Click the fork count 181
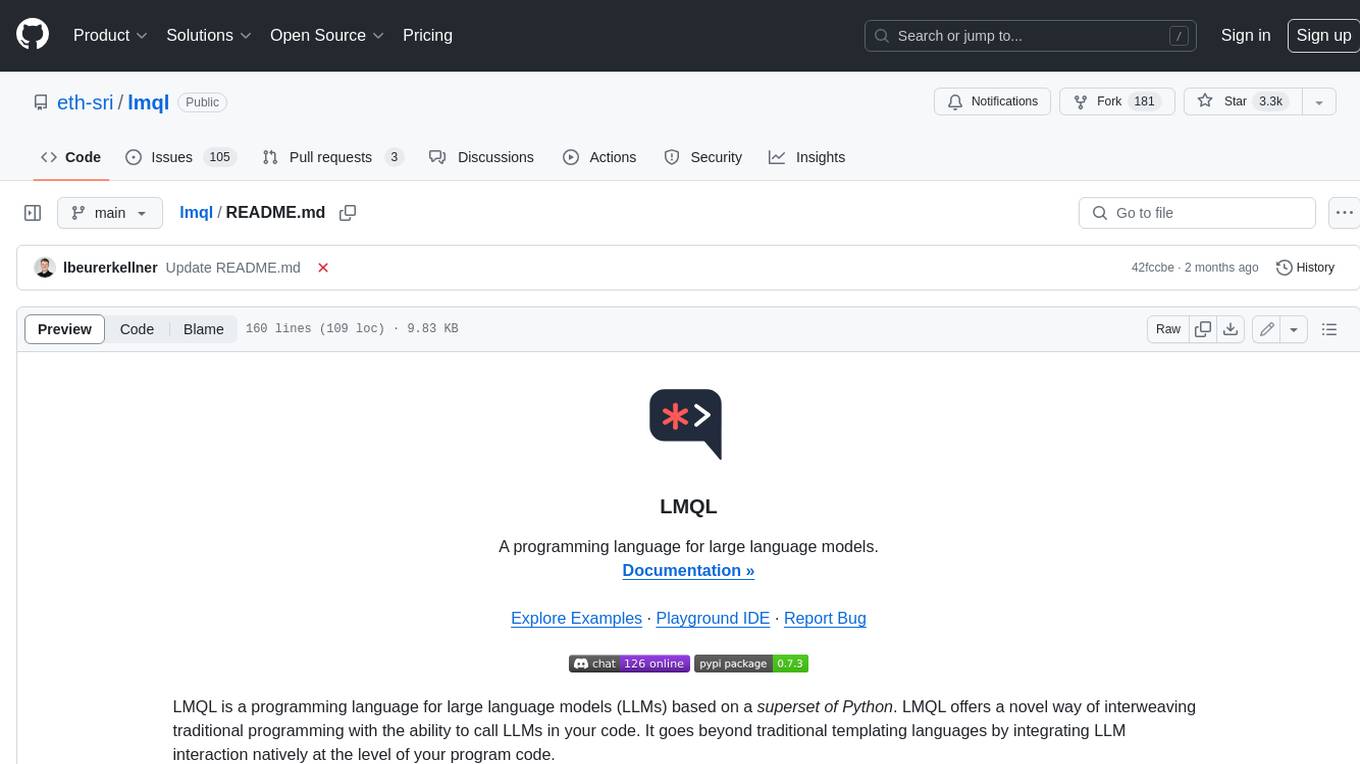 [1144, 102]
